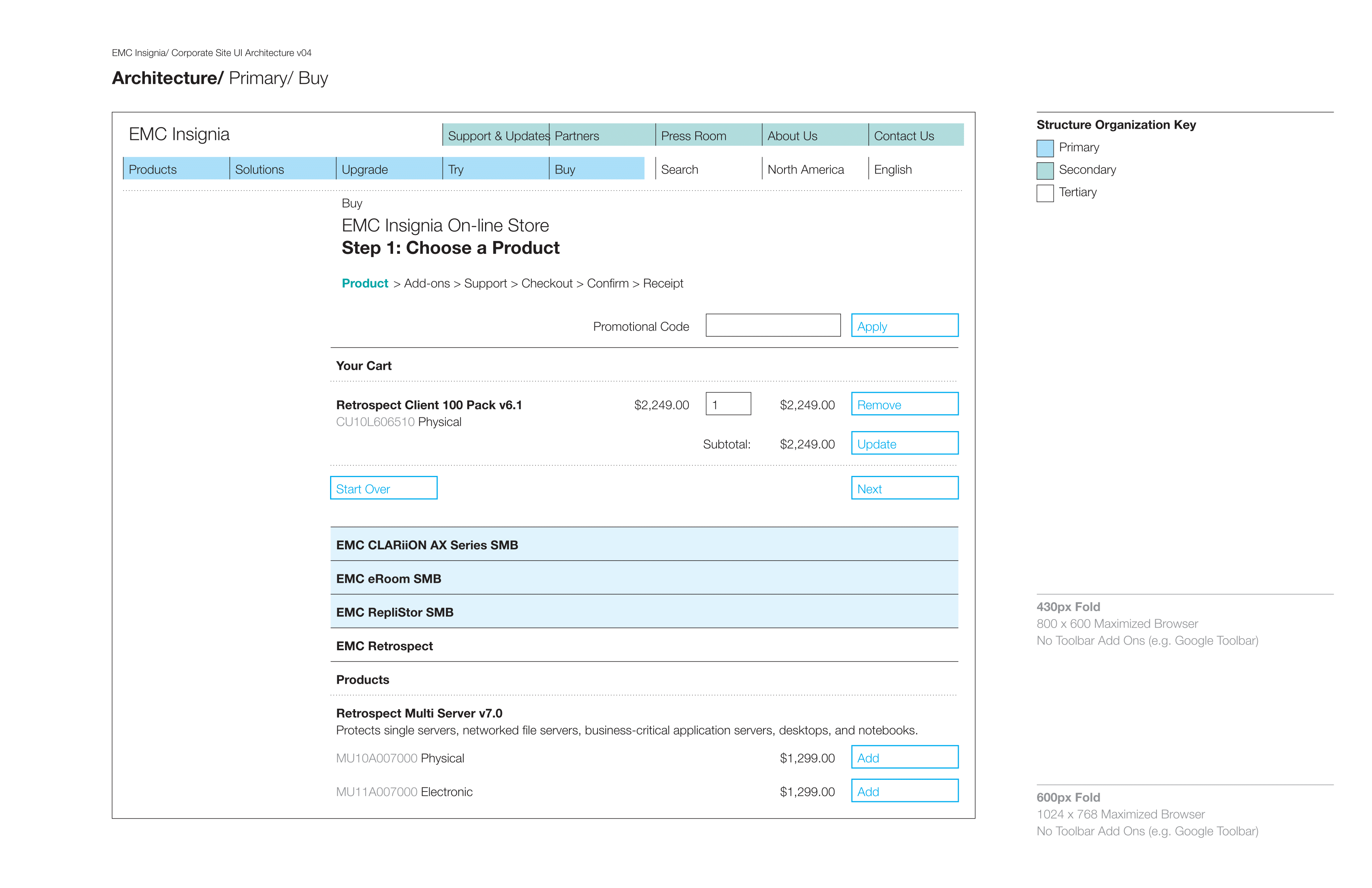Edit the cart quantity field showing 1

[x=729, y=404]
